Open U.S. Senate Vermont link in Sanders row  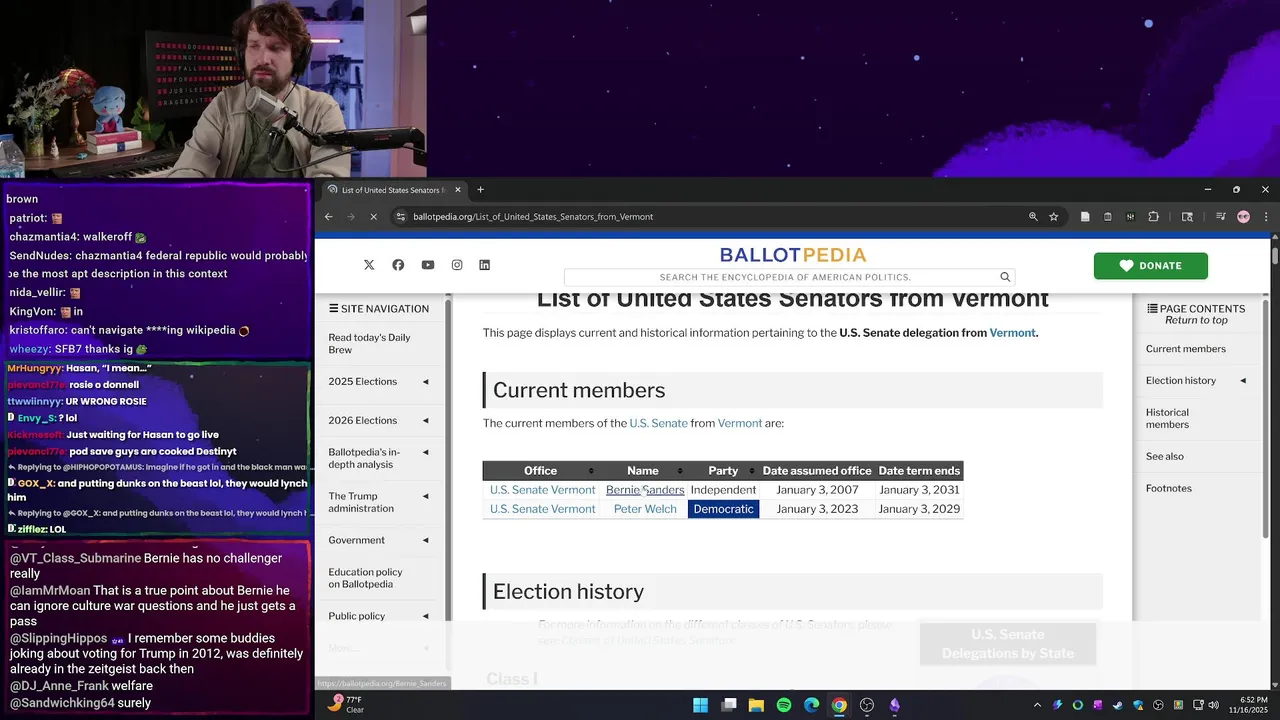click(542, 490)
